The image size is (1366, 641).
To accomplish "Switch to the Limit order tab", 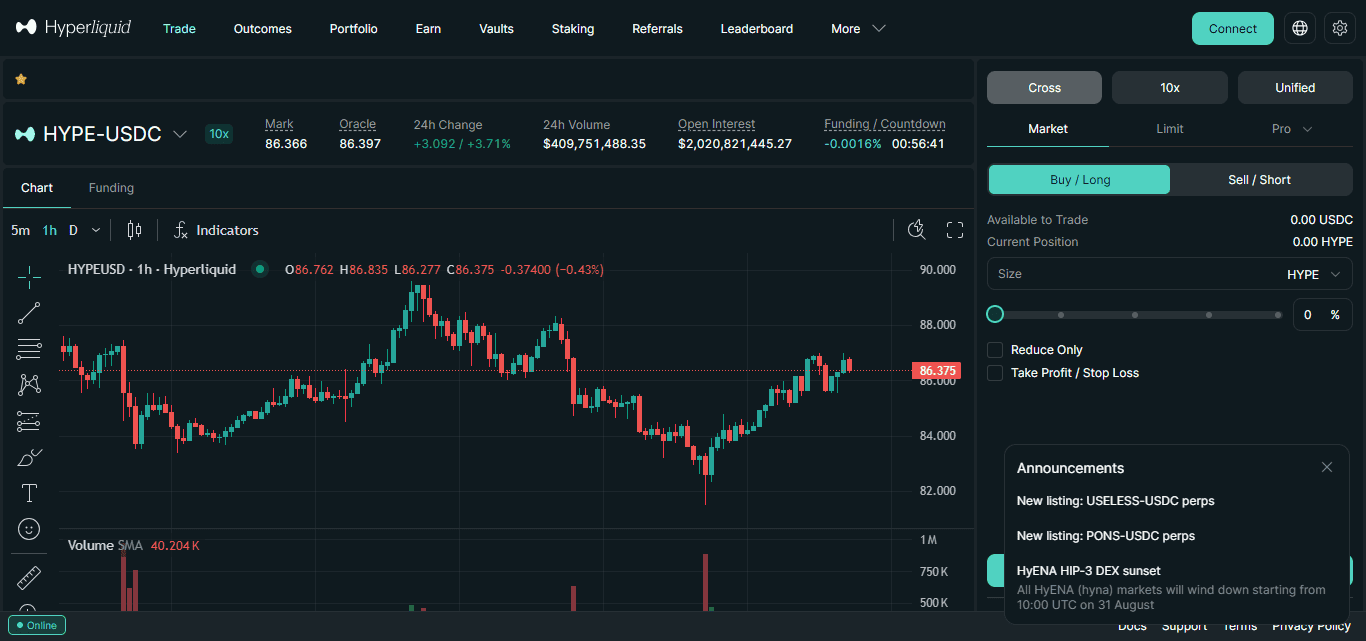I will tap(1170, 129).
